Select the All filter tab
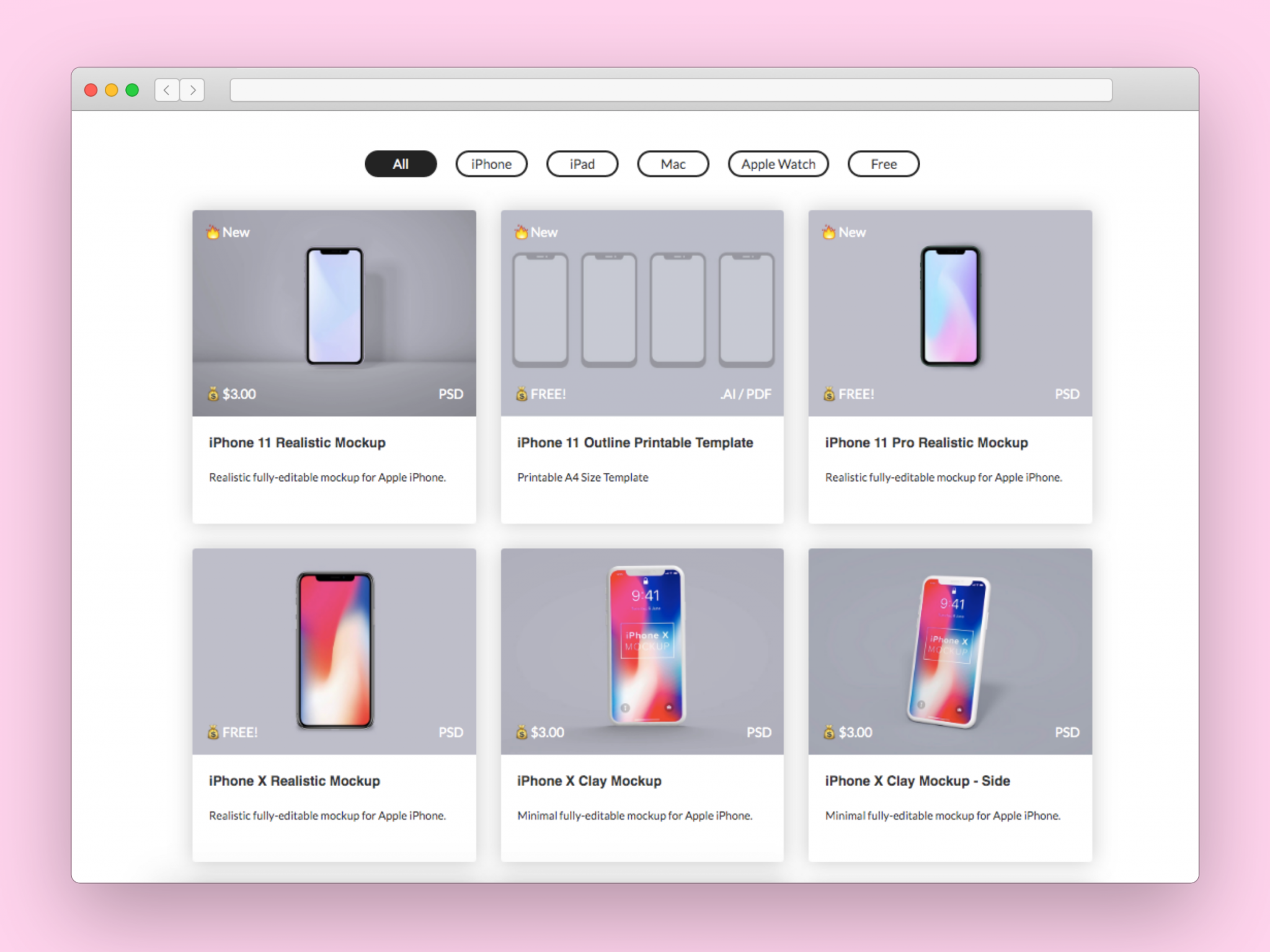The image size is (1270, 952). click(x=400, y=164)
